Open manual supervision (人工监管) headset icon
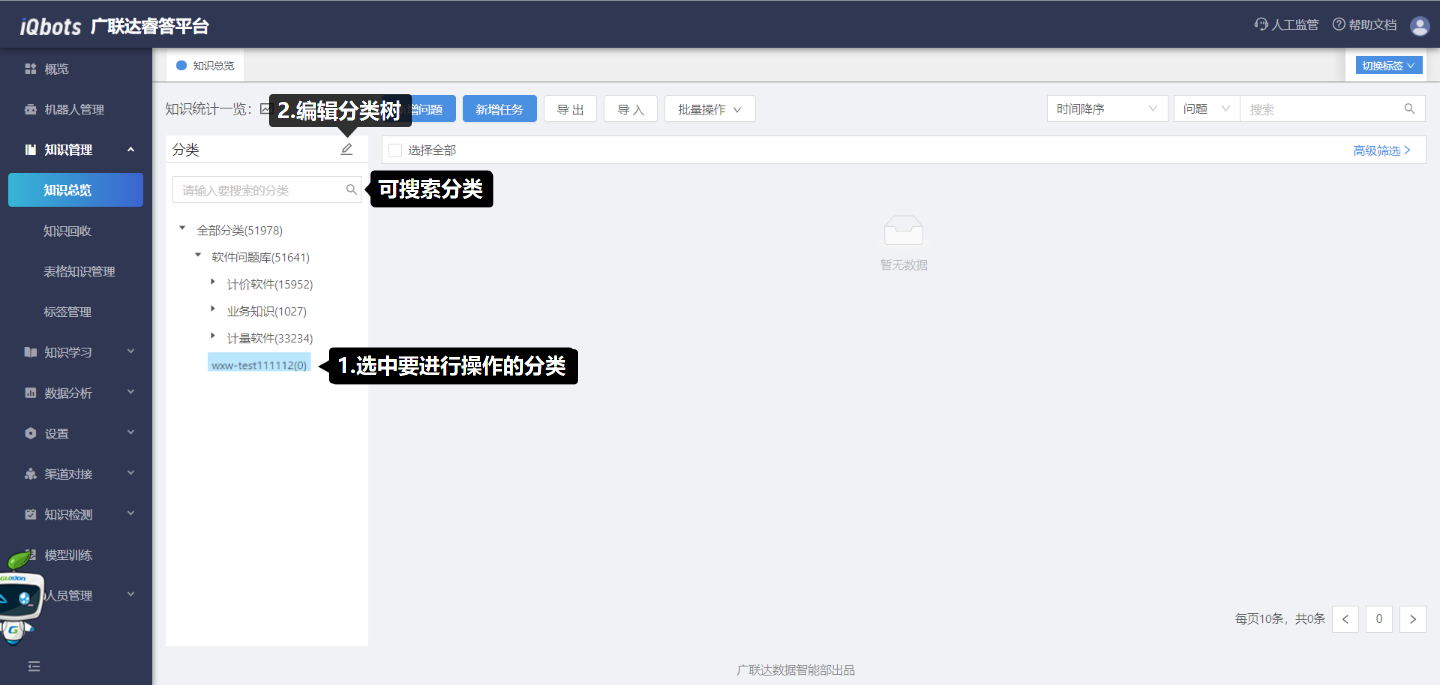This screenshot has height=685, width=1440. pos(1261,25)
